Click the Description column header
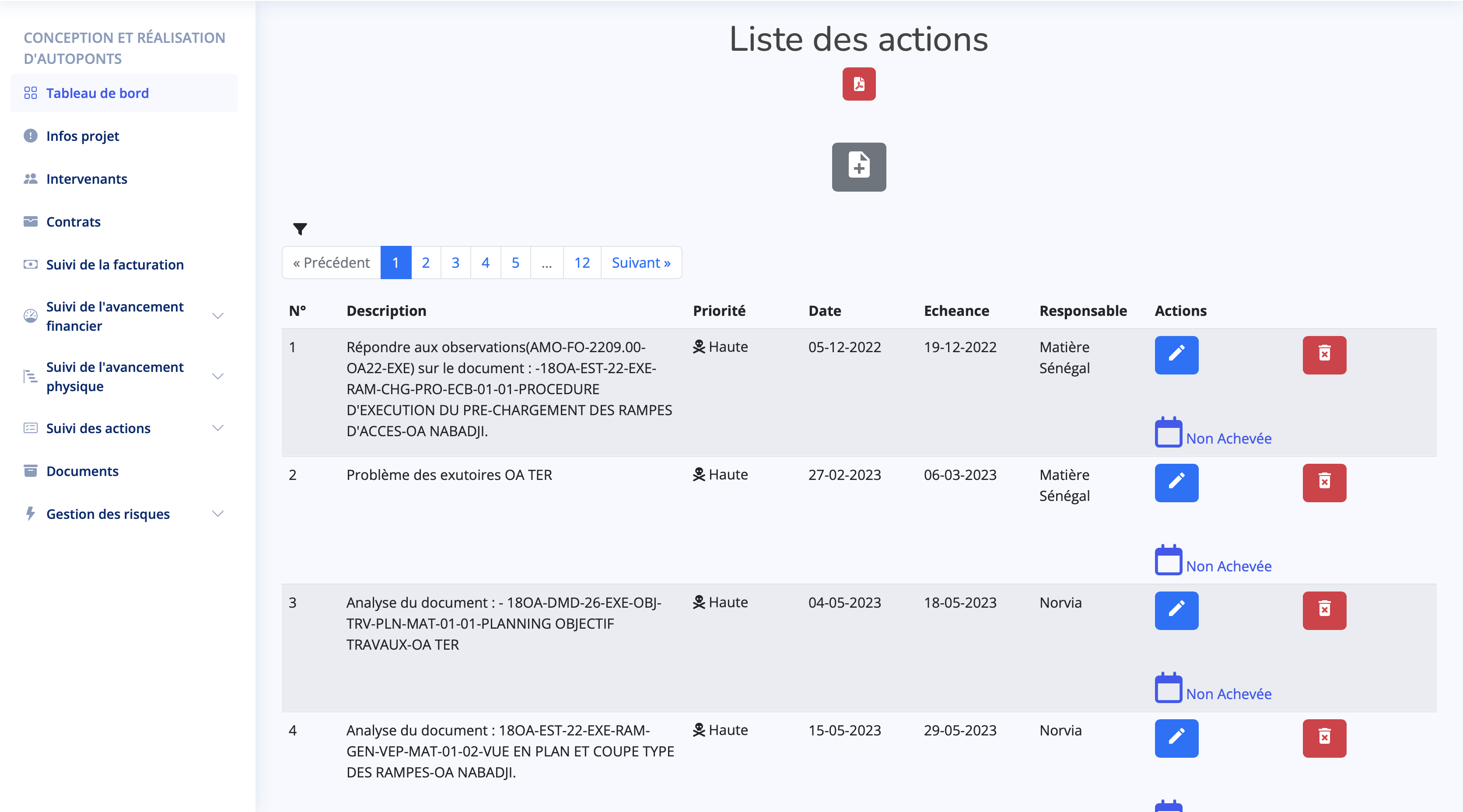The width and height of the screenshot is (1463, 812). pos(386,311)
